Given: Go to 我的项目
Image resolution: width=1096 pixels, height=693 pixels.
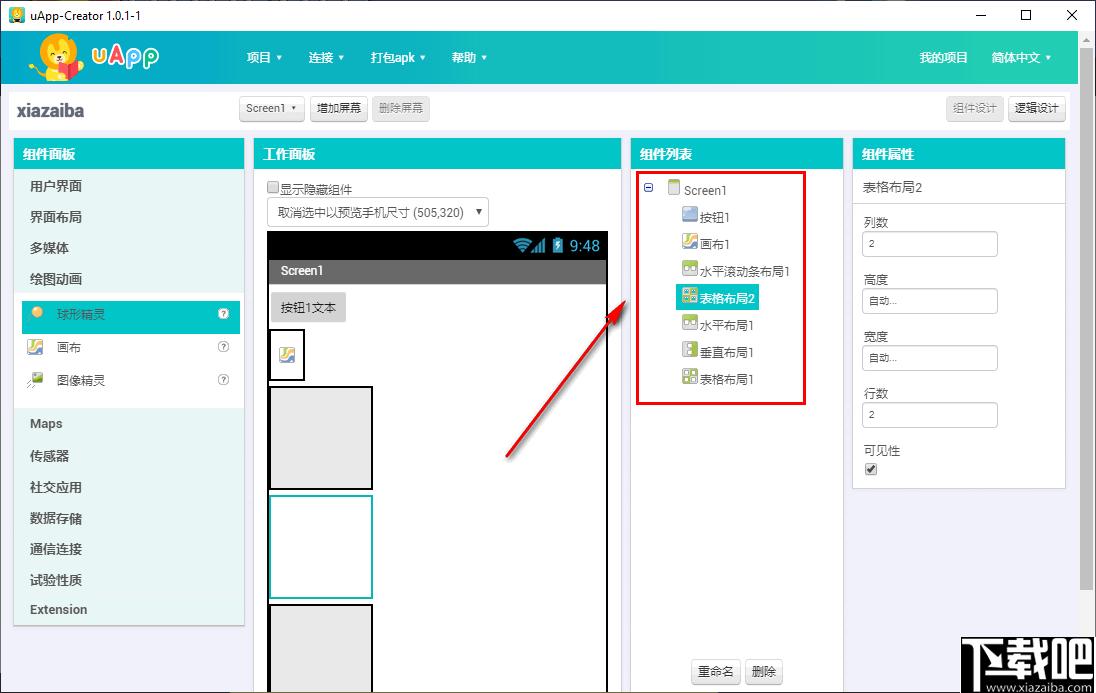Looking at the screenshot, I should tap(943, 57).
